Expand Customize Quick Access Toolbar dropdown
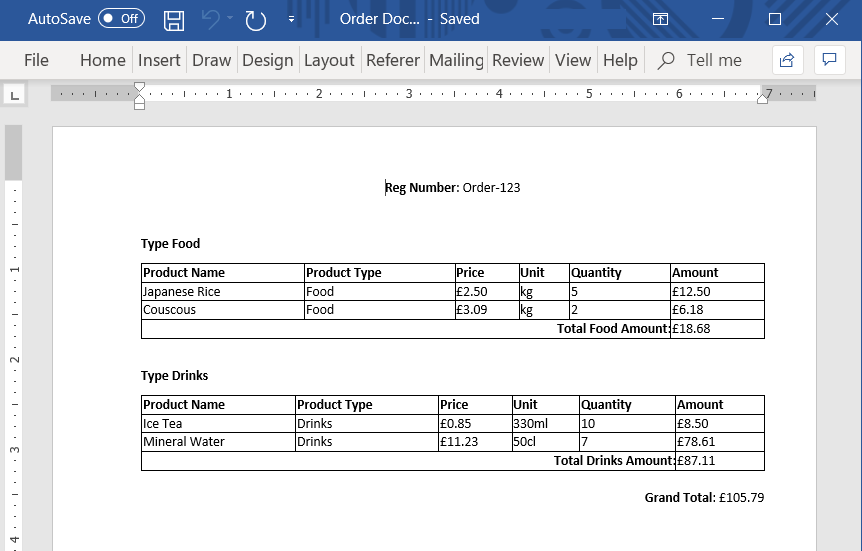Screen dimensions: 862x551 point(291,19)
